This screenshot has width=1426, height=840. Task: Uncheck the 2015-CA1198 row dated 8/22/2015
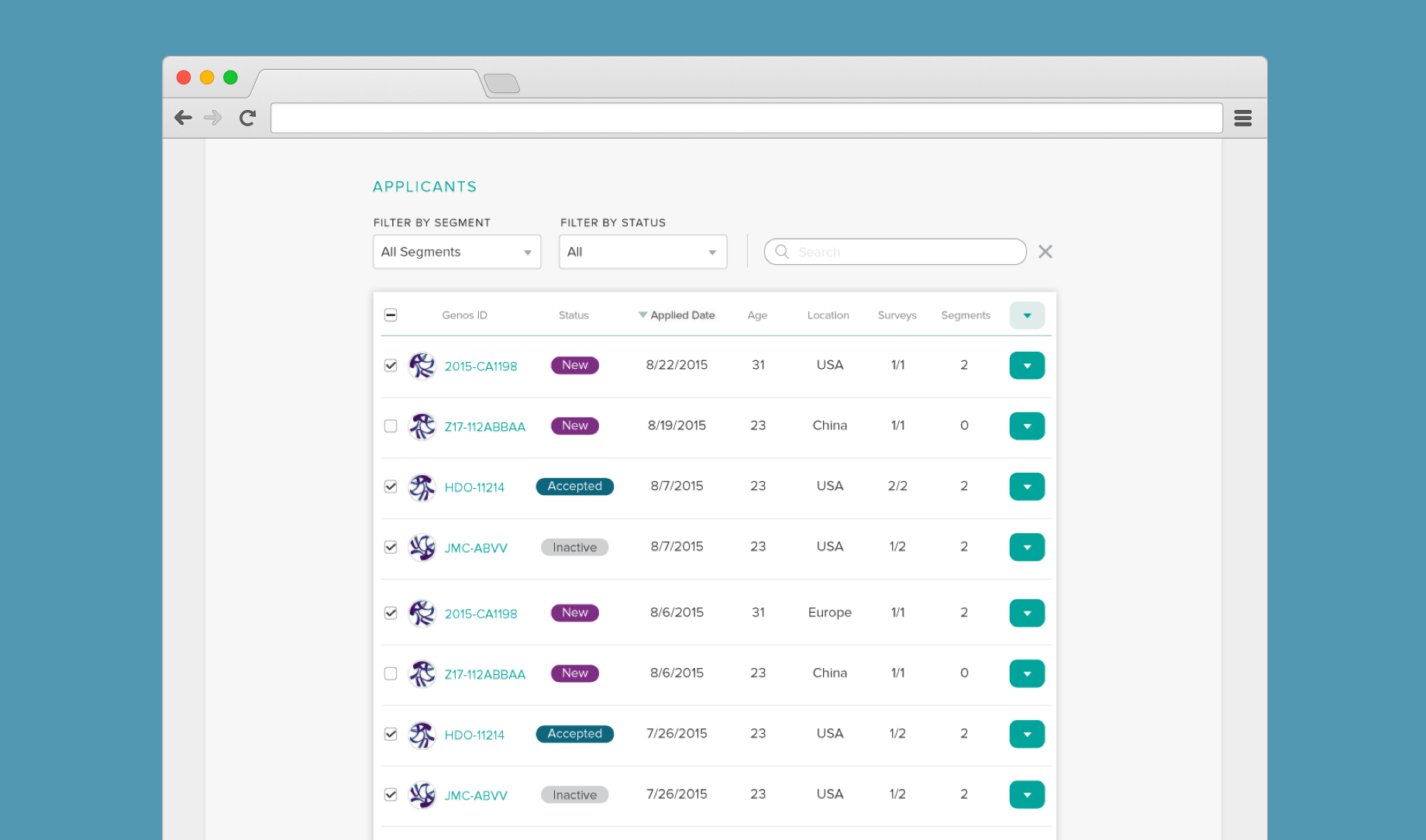[x=391, y=366]
